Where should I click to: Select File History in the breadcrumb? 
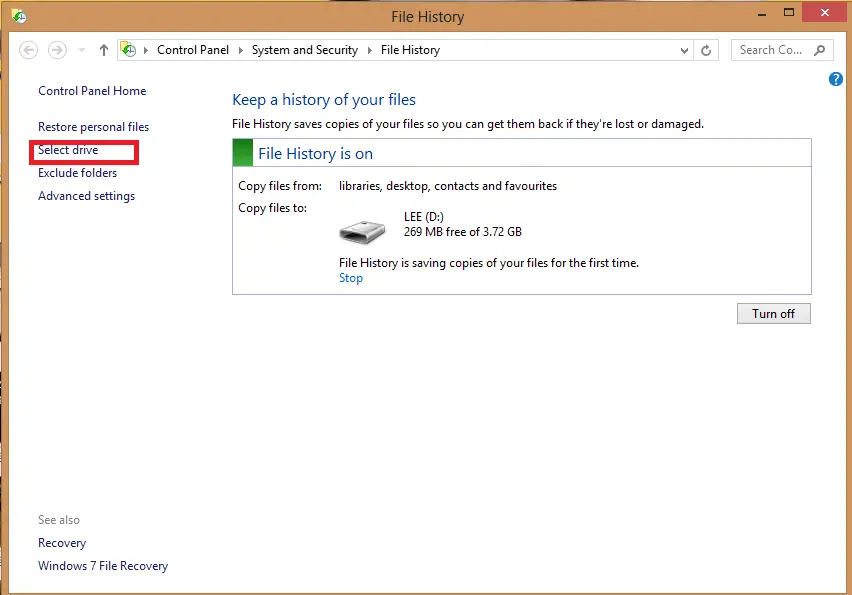(x=410, y=50)
